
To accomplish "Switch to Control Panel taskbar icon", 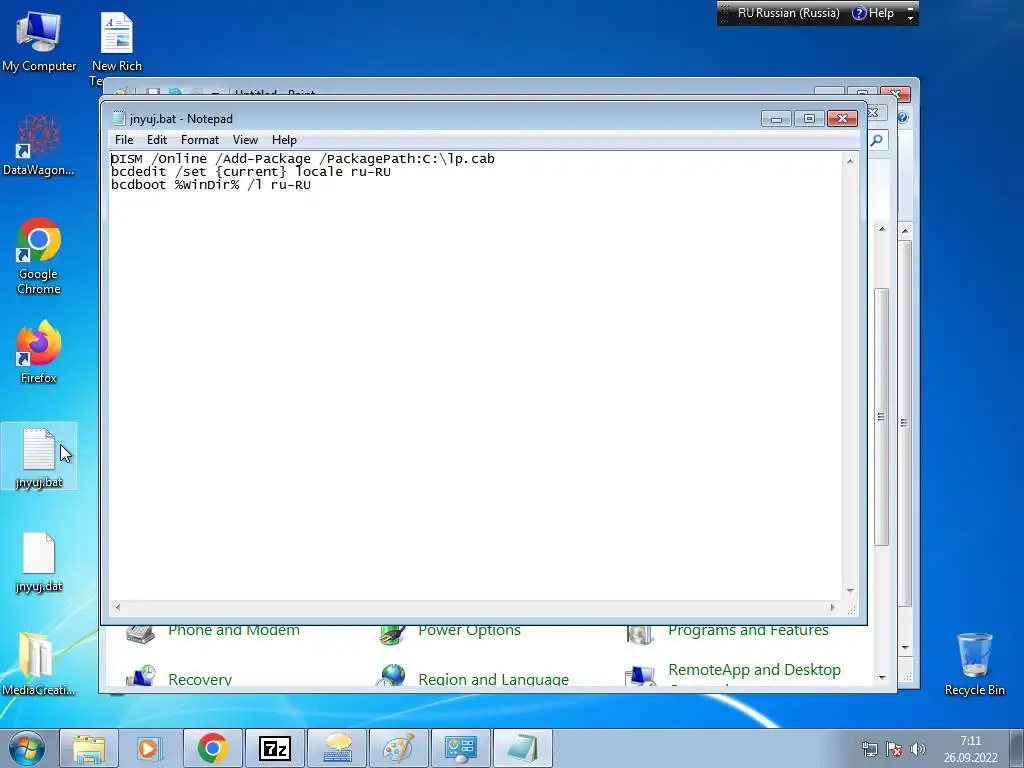I will 460,748.
